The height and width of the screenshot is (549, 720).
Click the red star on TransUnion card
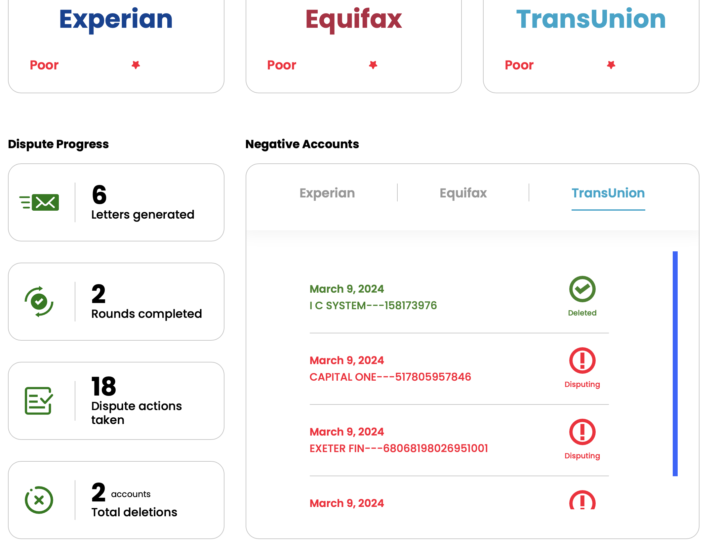pos(611,65)
